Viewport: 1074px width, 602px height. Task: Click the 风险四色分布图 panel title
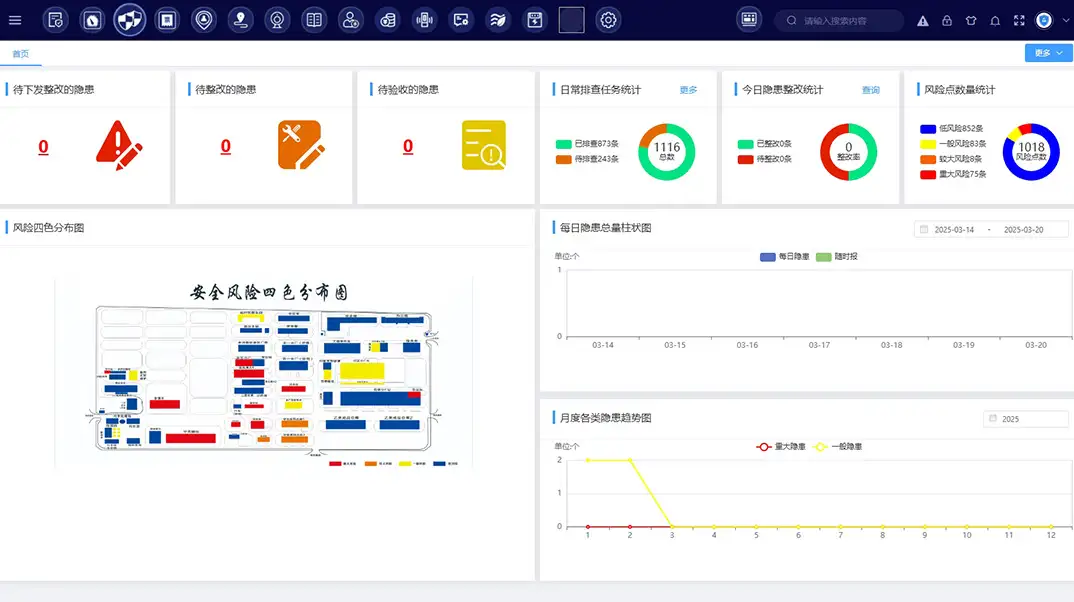click(x=48, y=227)
